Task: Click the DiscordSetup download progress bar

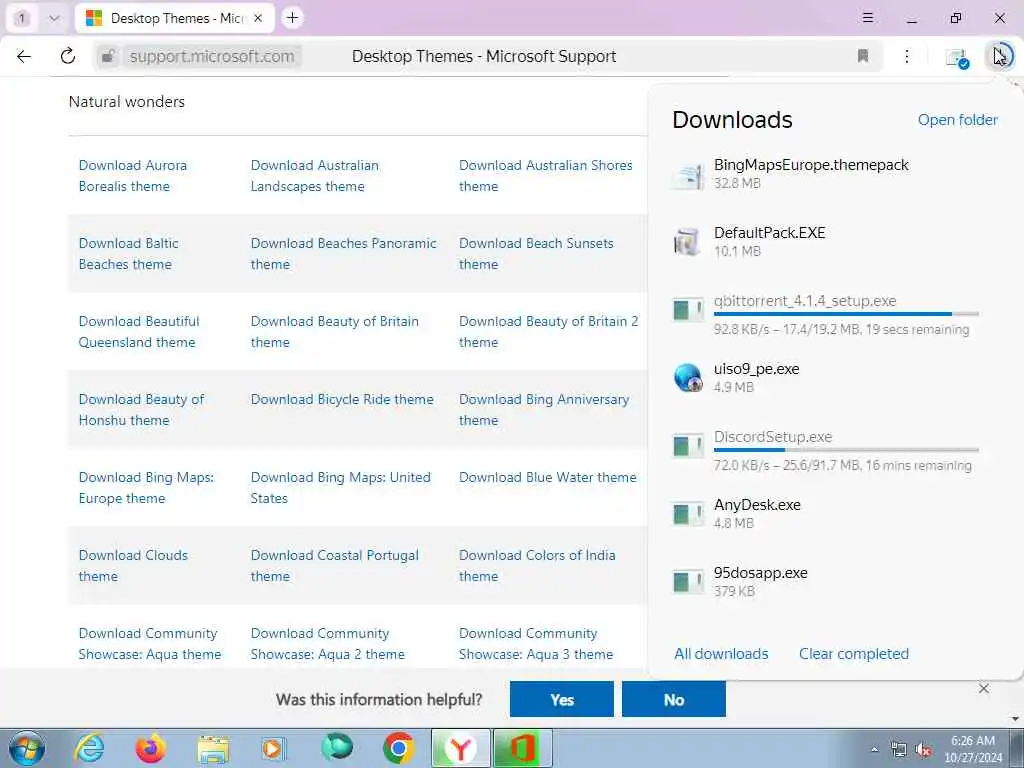Action: tap(846, 450)
